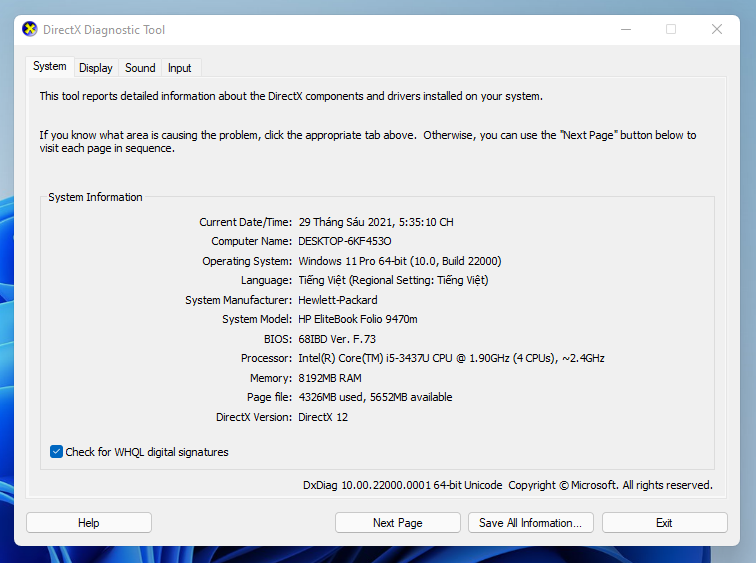Click the HP EliteBook Folio 9470m model text
Screen dimensions: 756x563
[358, 319]
